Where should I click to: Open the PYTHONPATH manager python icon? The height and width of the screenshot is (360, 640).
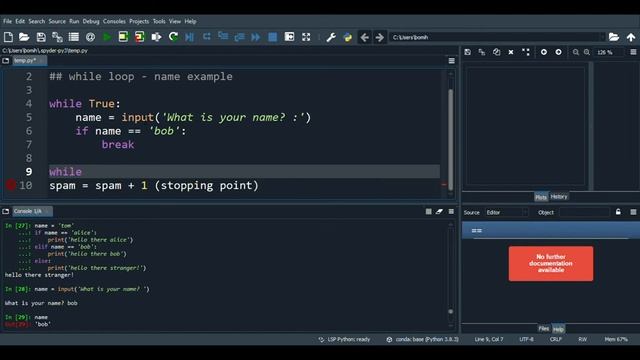coord(348,37)
